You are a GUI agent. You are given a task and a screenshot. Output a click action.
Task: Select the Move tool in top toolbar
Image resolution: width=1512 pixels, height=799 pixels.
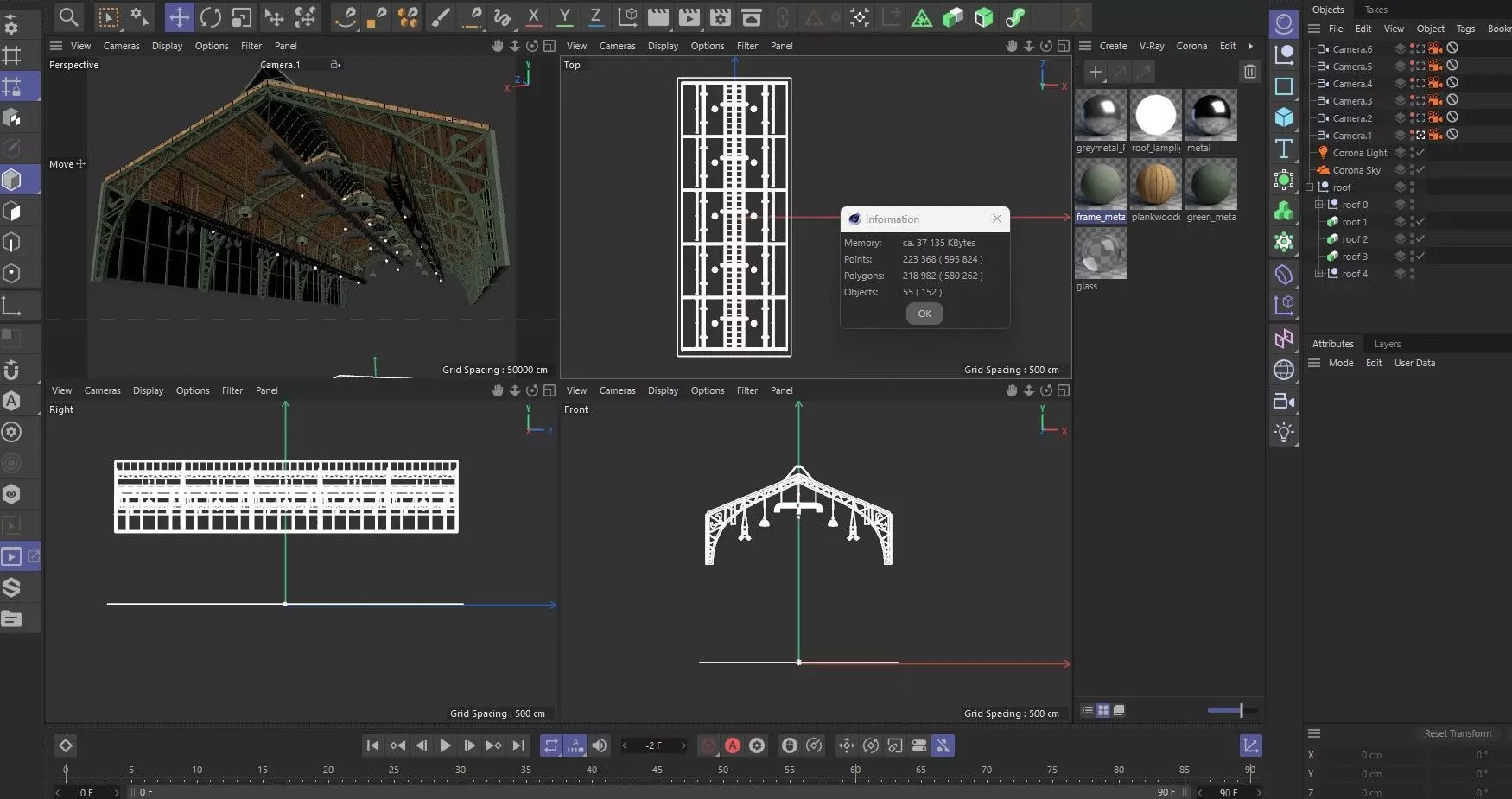click(x=179, y=17)
